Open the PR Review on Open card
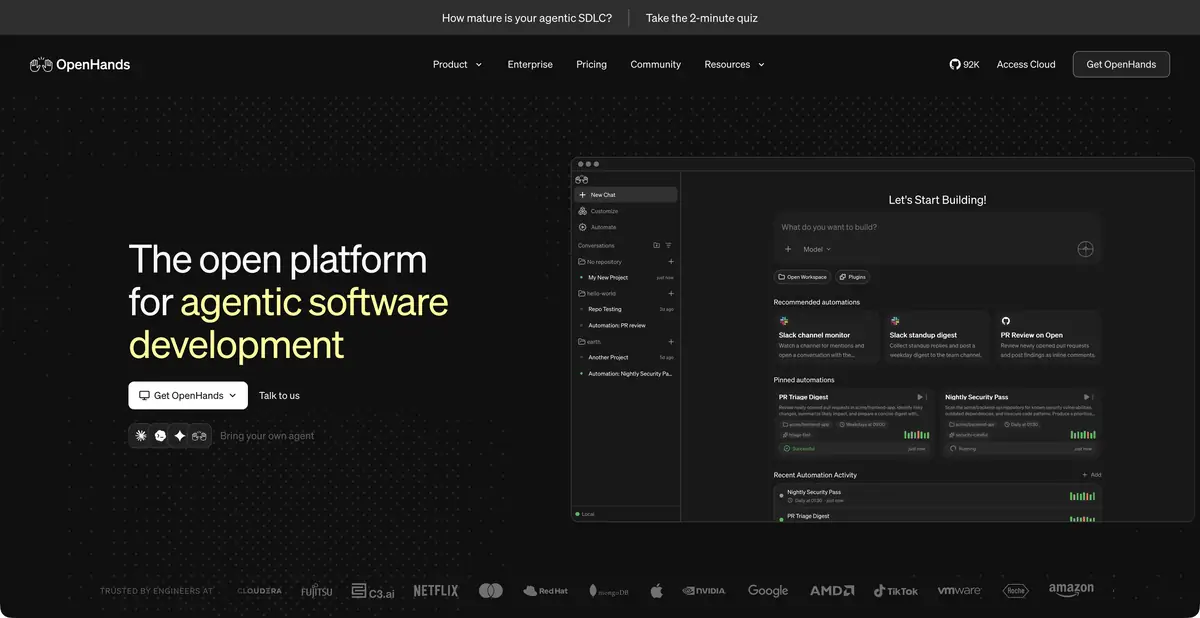 1048,337
